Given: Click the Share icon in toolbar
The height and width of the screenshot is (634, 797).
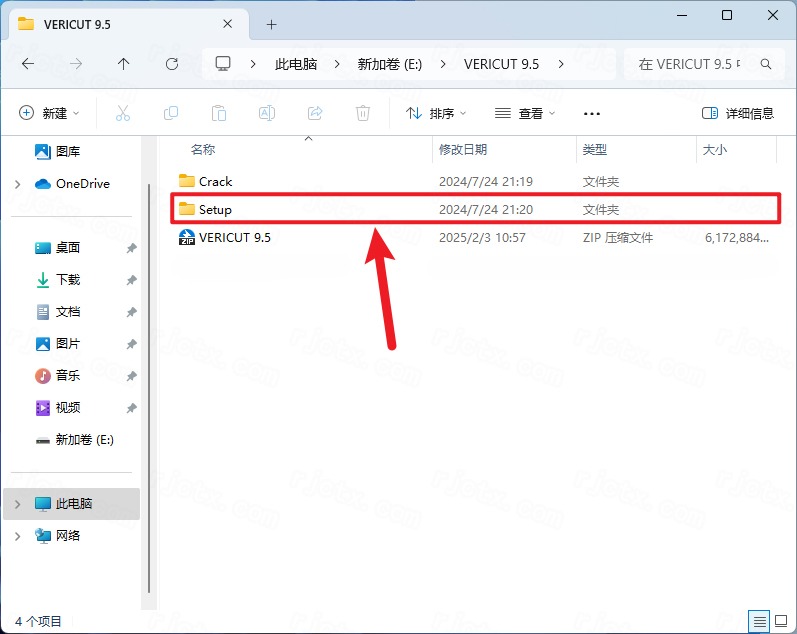Looking at the screenshot, I should [x=315, y=113].
